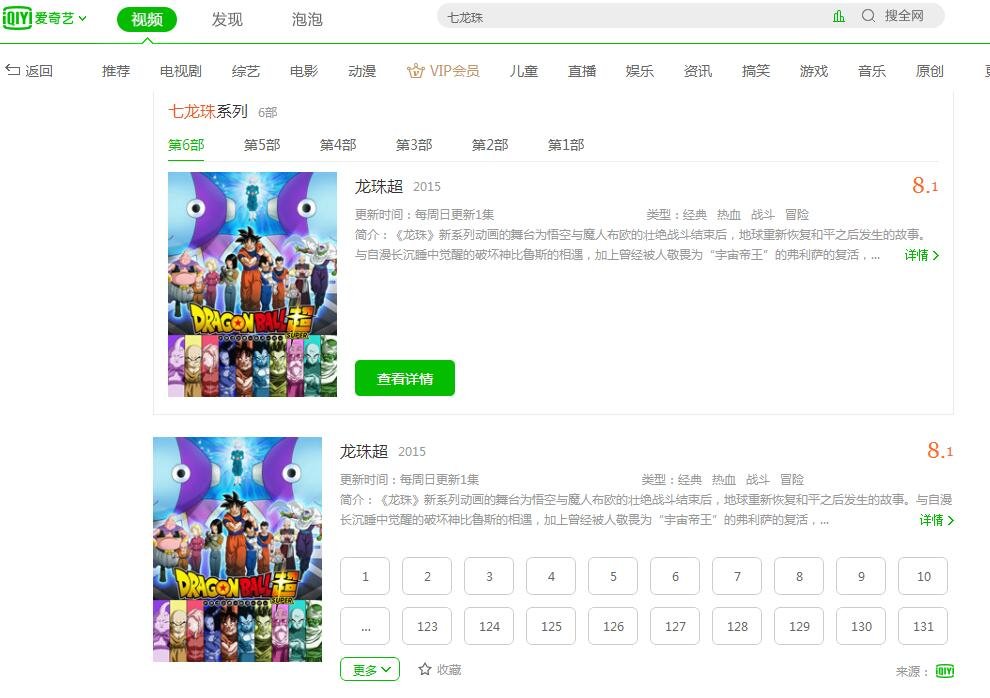This screenshot has width=990, height=698.
Task: Open episode 131
Action: coord(922,626)
